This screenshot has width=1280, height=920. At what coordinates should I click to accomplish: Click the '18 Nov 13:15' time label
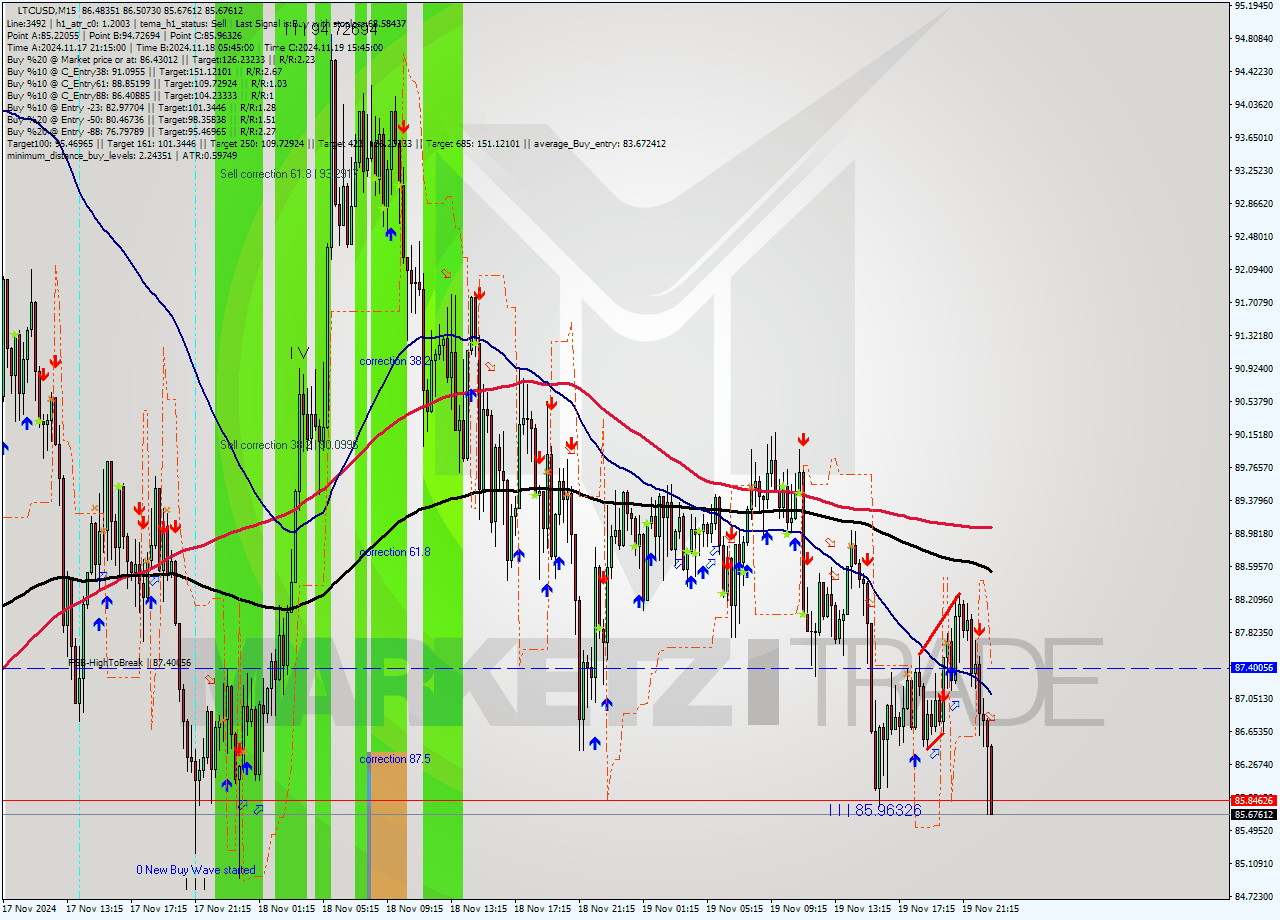[x=479, y=909]
